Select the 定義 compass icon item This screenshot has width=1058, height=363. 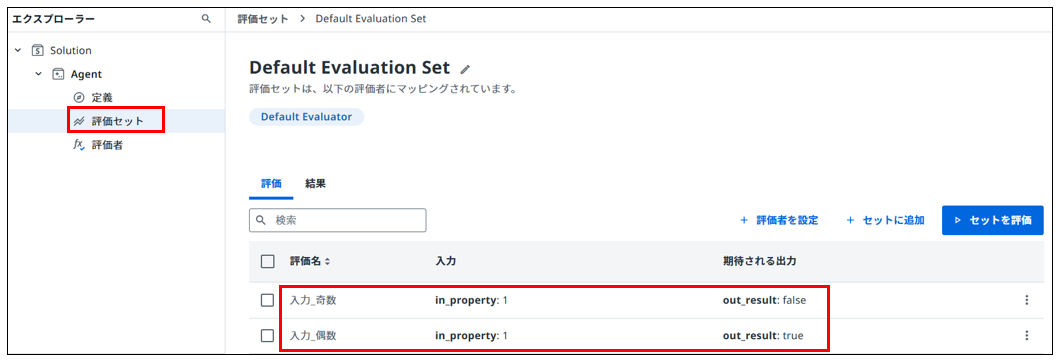coord(78,98)
